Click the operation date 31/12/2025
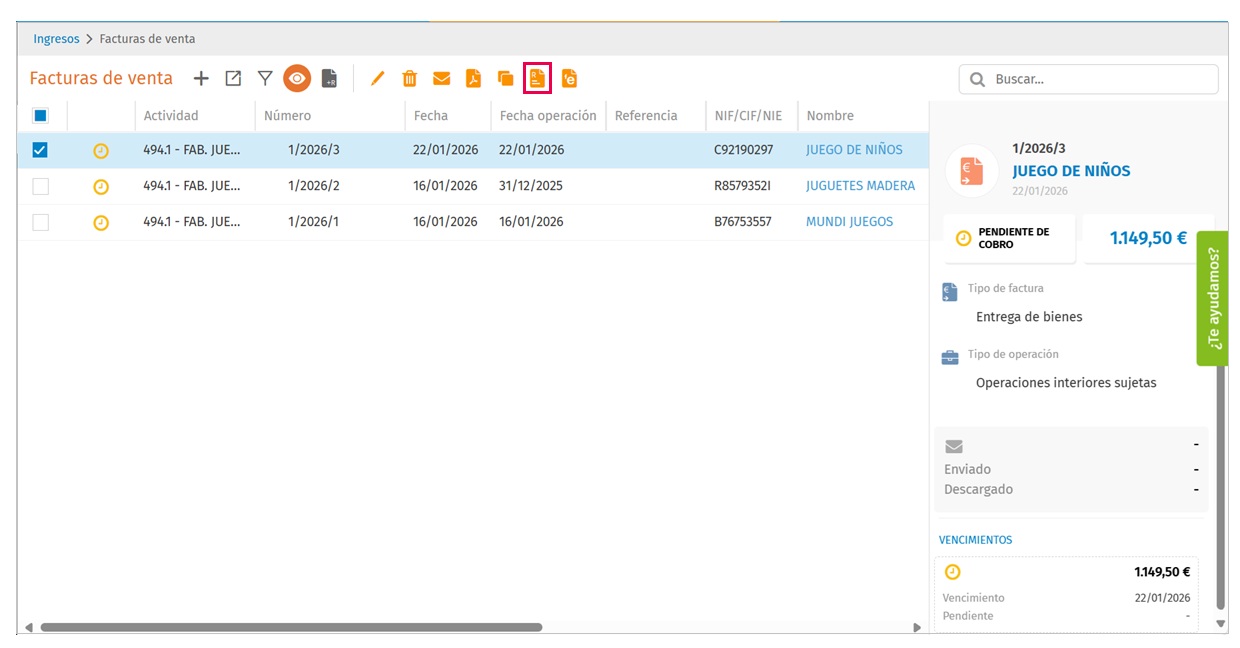Image resolution: width=1240 pixels, height=648 pixels. pyautogui.click(x=532, y=186)
